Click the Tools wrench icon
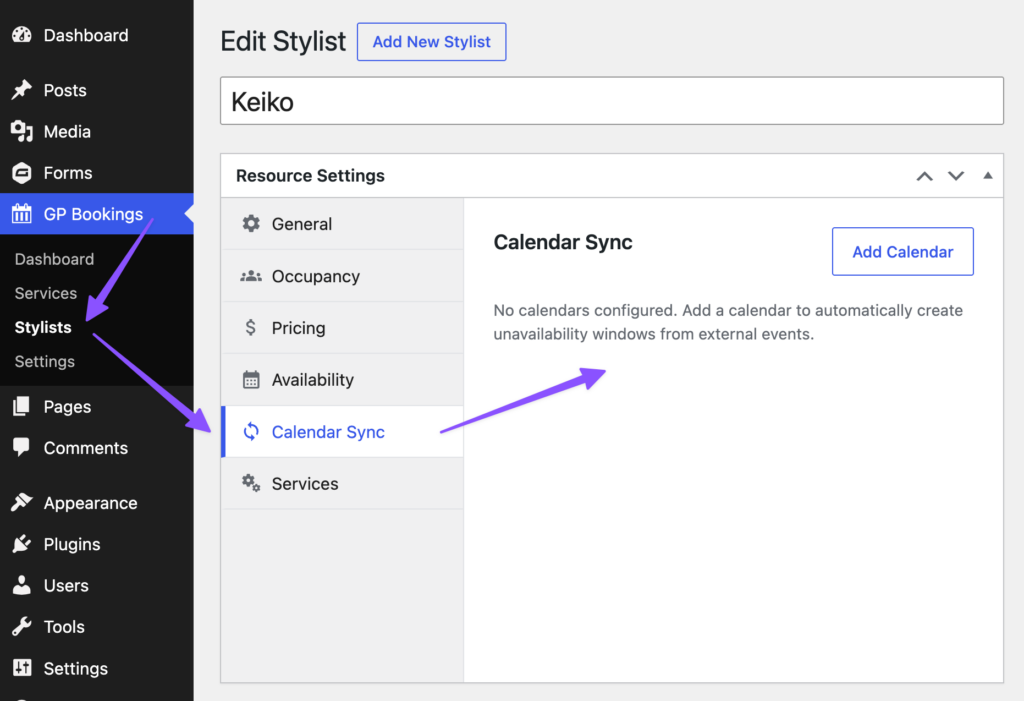The height and width of the screenshot is (701, 1024). [x=22, y=627]
